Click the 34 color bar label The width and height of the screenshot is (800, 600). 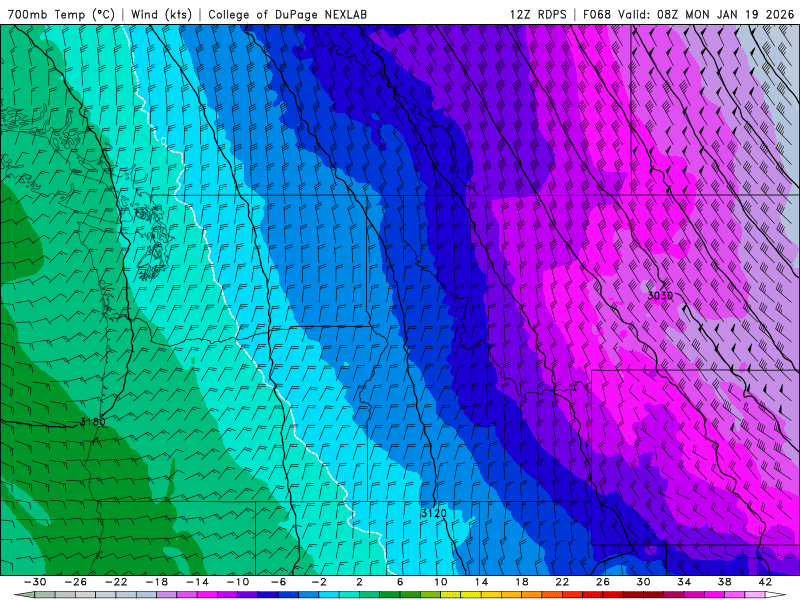pyautogui.click(x=684, y=582)
